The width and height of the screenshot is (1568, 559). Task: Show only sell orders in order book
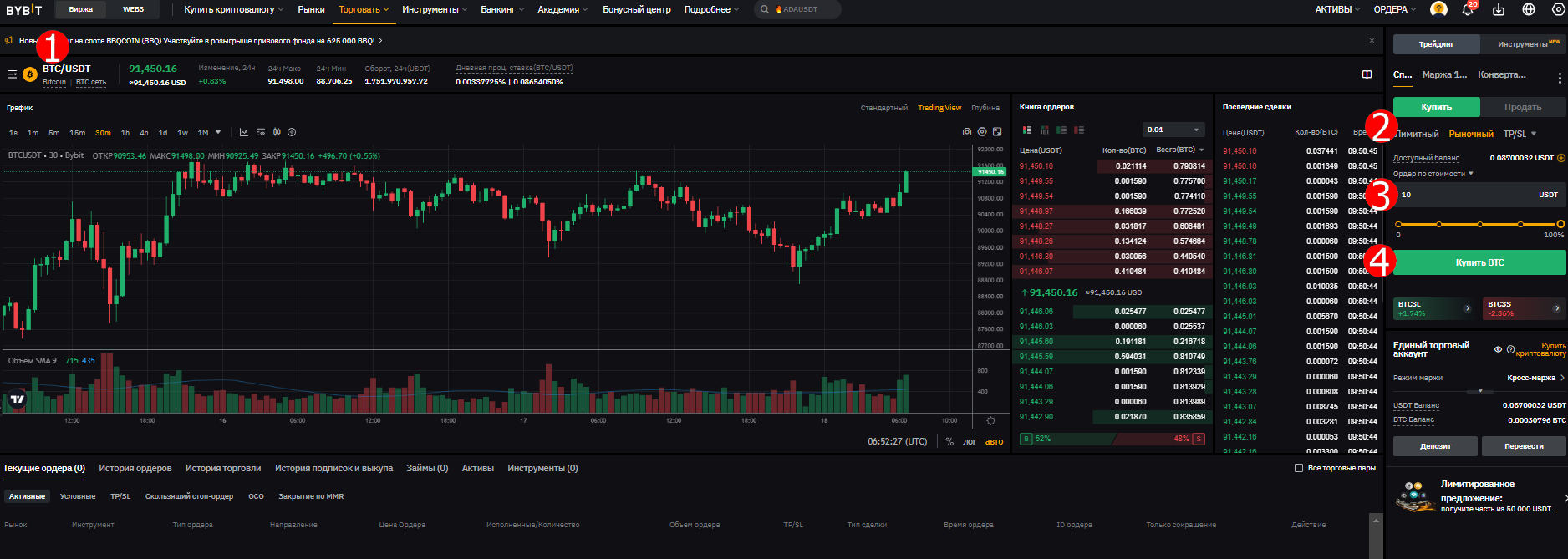pyautogui.click(x=1079, y=130)
